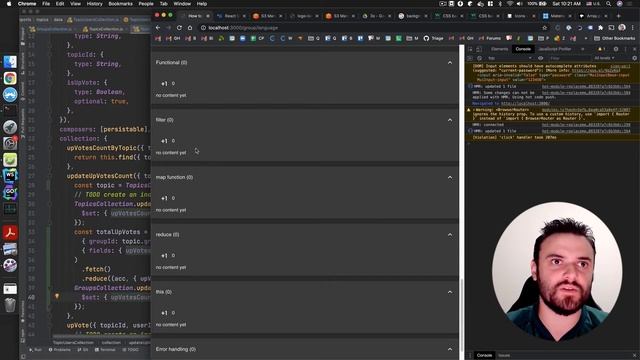Upvote the filter topic with +1
Image resolution: width=640 pixels, height=360 pixels.
(164, 141)
